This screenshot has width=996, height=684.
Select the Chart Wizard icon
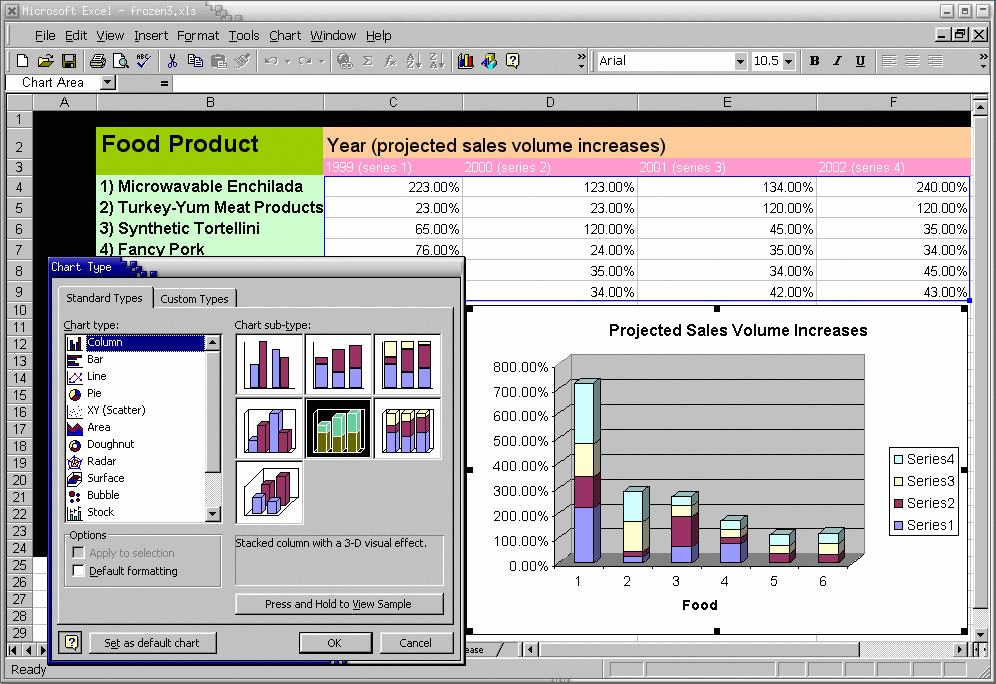(466, 61)
